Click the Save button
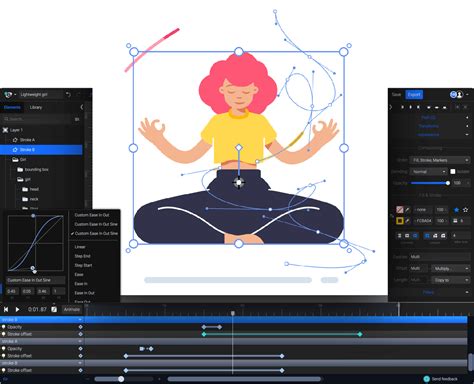474x384 pixels. pos(396,95)
